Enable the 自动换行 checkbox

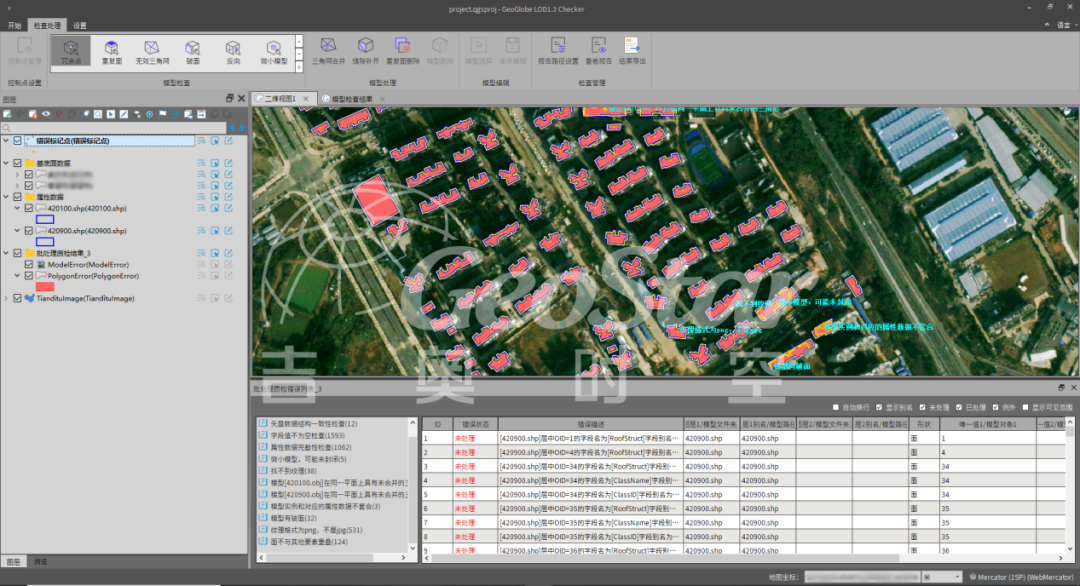coord(836,407)
